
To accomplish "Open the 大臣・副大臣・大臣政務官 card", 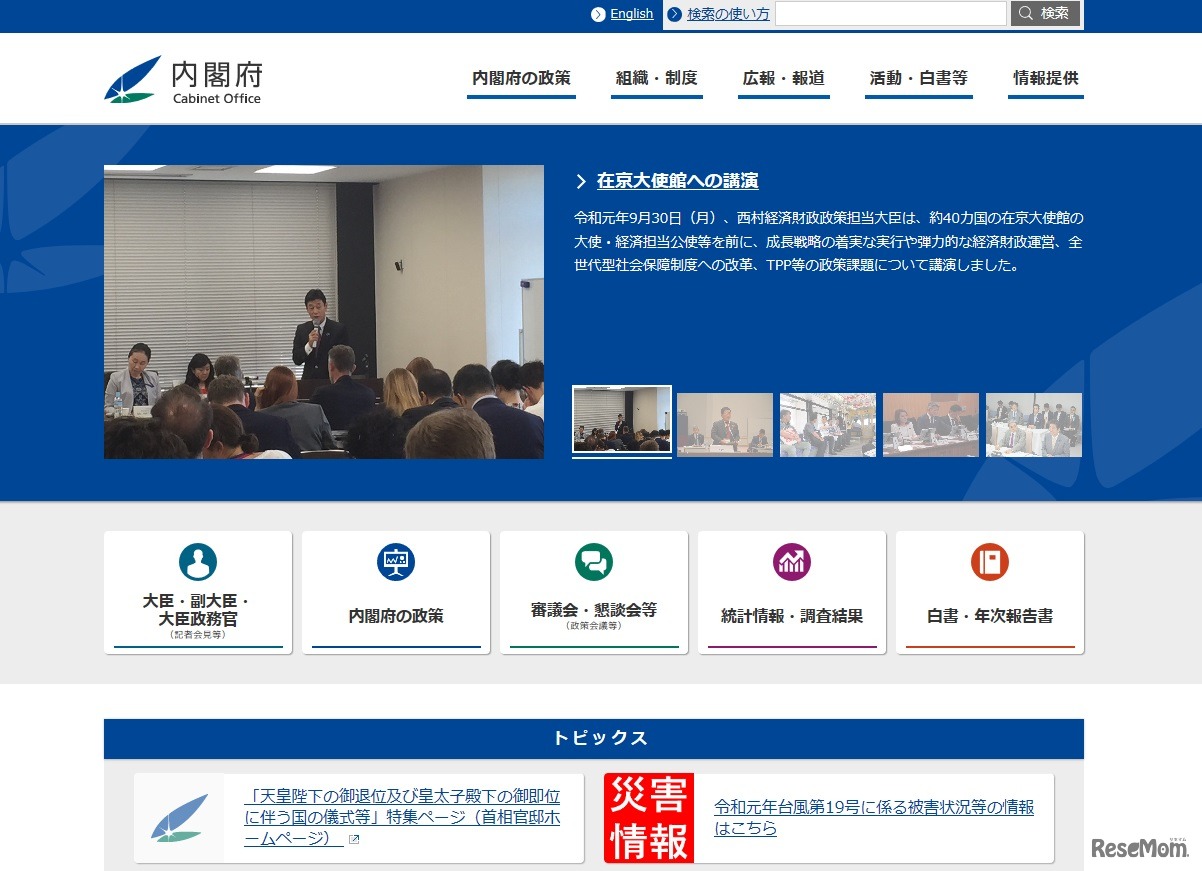I will (x=198, y=593).
